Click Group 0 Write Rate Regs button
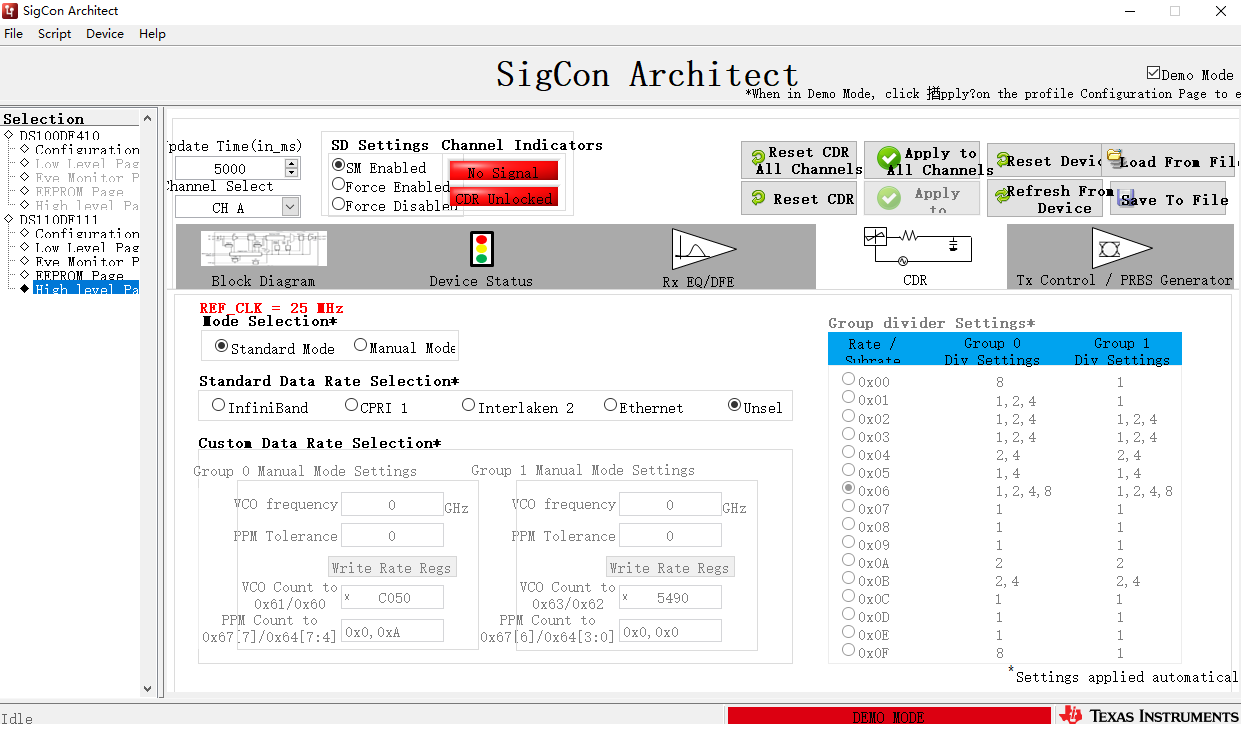The image size is (1249, 730). click(392, 567)
